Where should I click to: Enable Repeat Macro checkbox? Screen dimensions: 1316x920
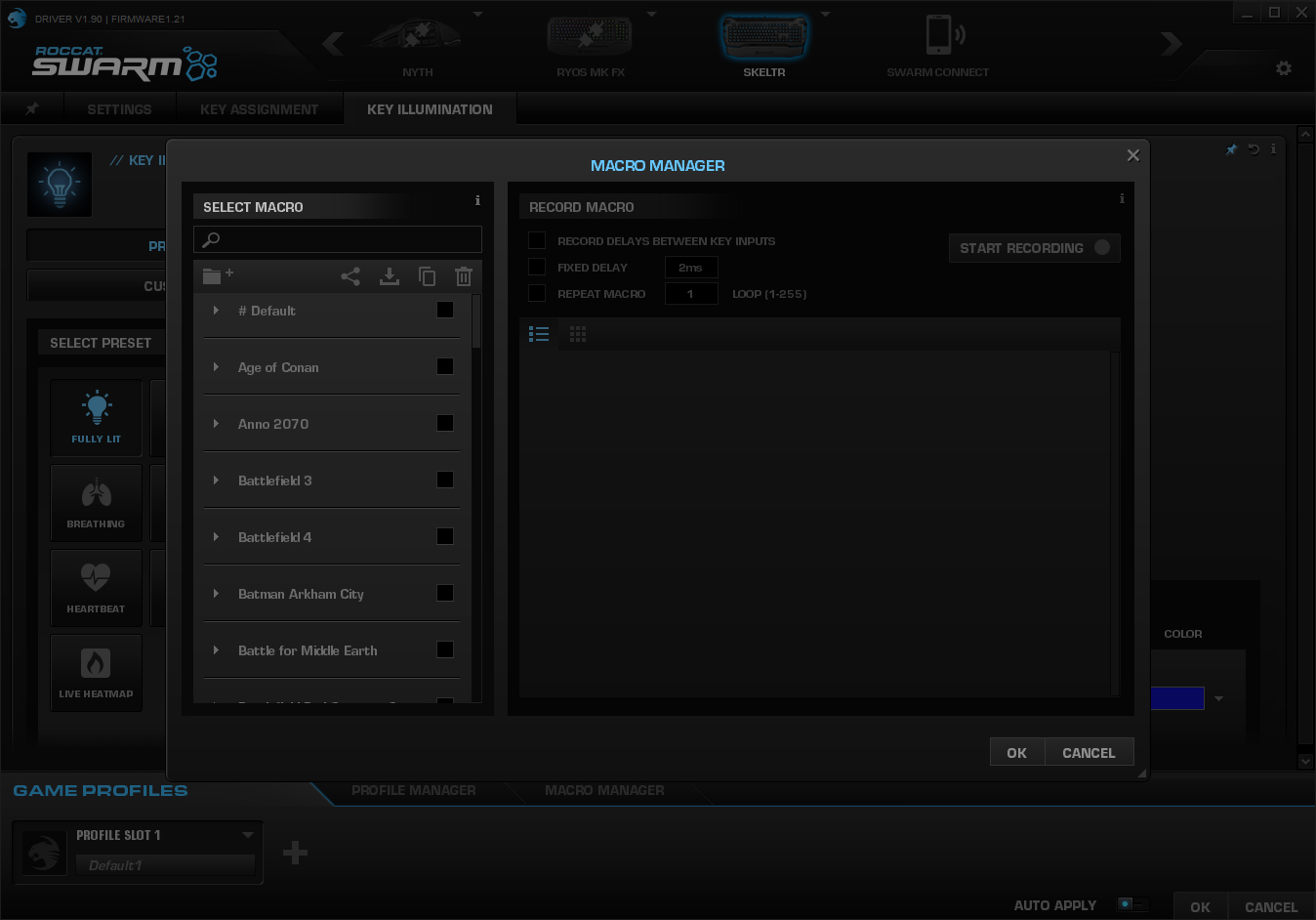click(x=537, y=293)
